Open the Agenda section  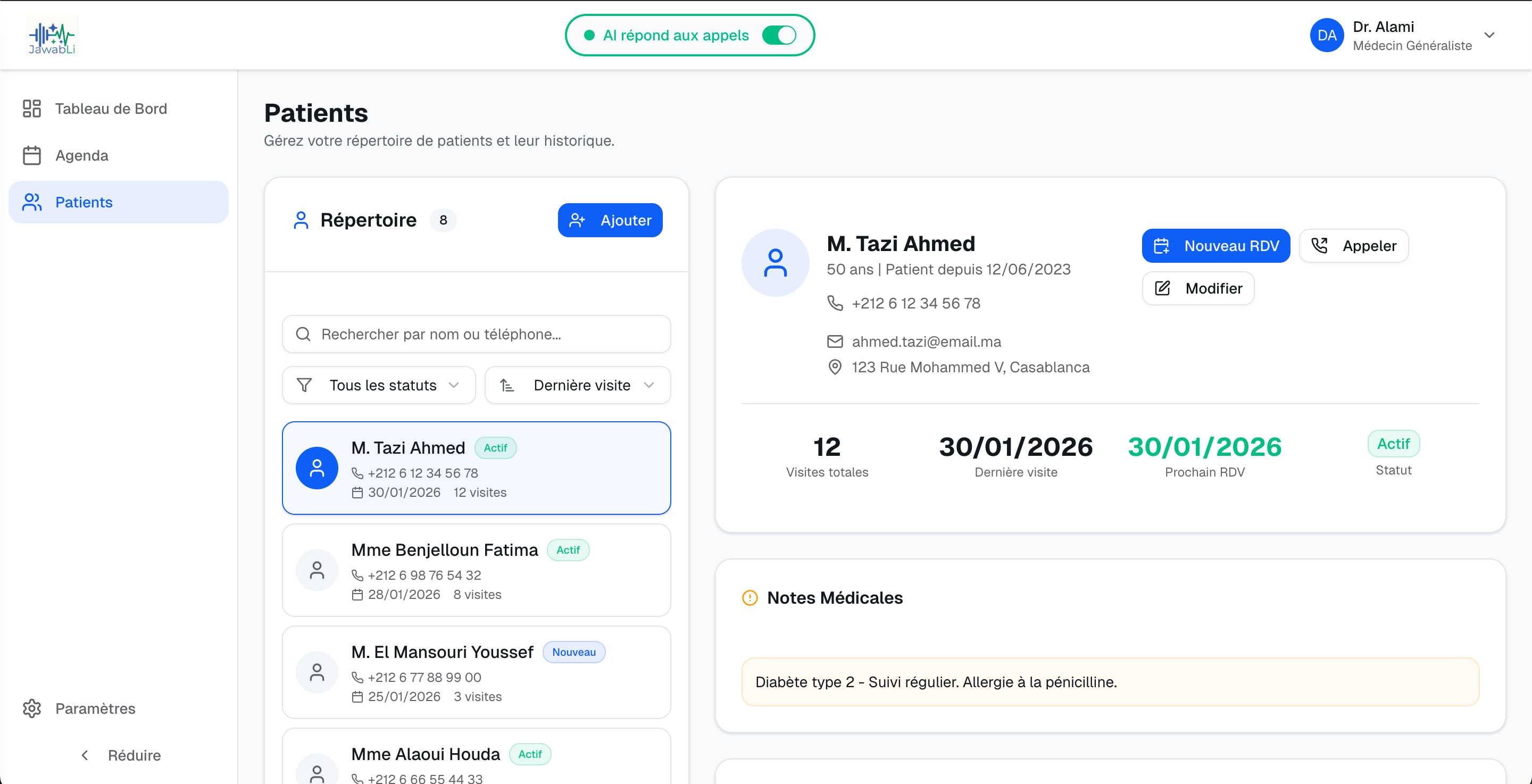(81, 155)
